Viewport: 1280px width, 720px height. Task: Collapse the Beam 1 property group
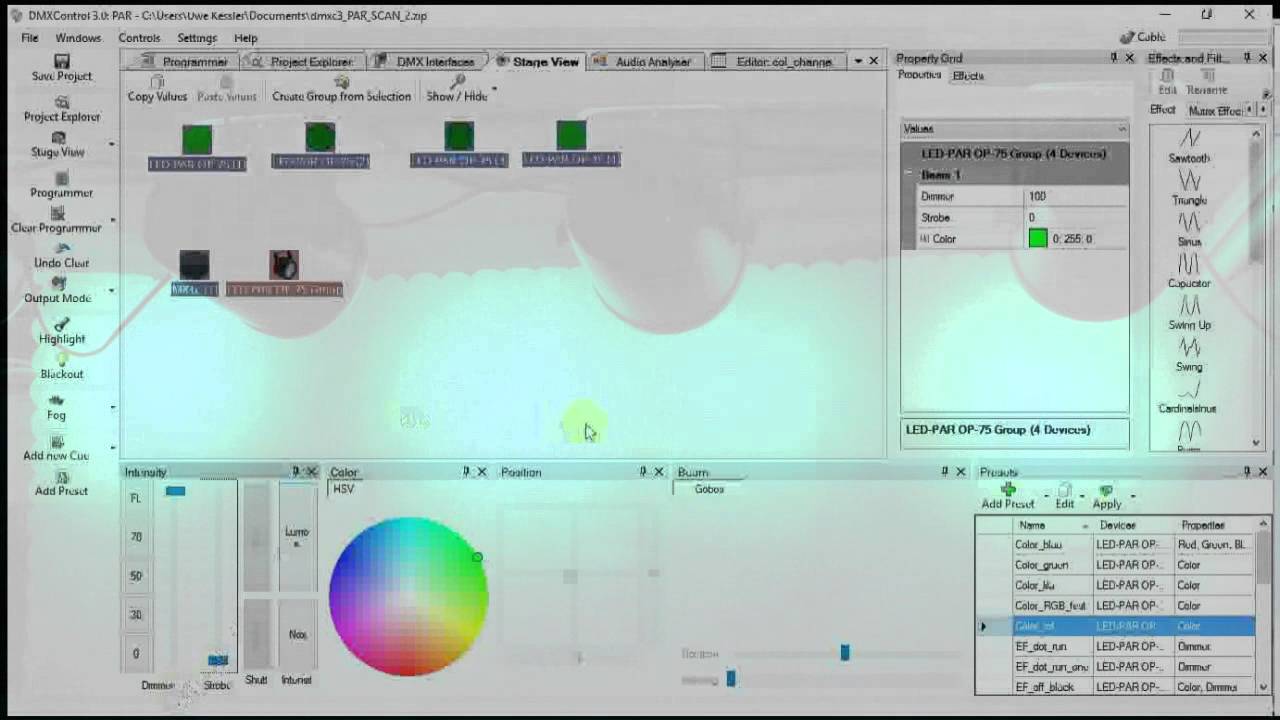(909, 174)
